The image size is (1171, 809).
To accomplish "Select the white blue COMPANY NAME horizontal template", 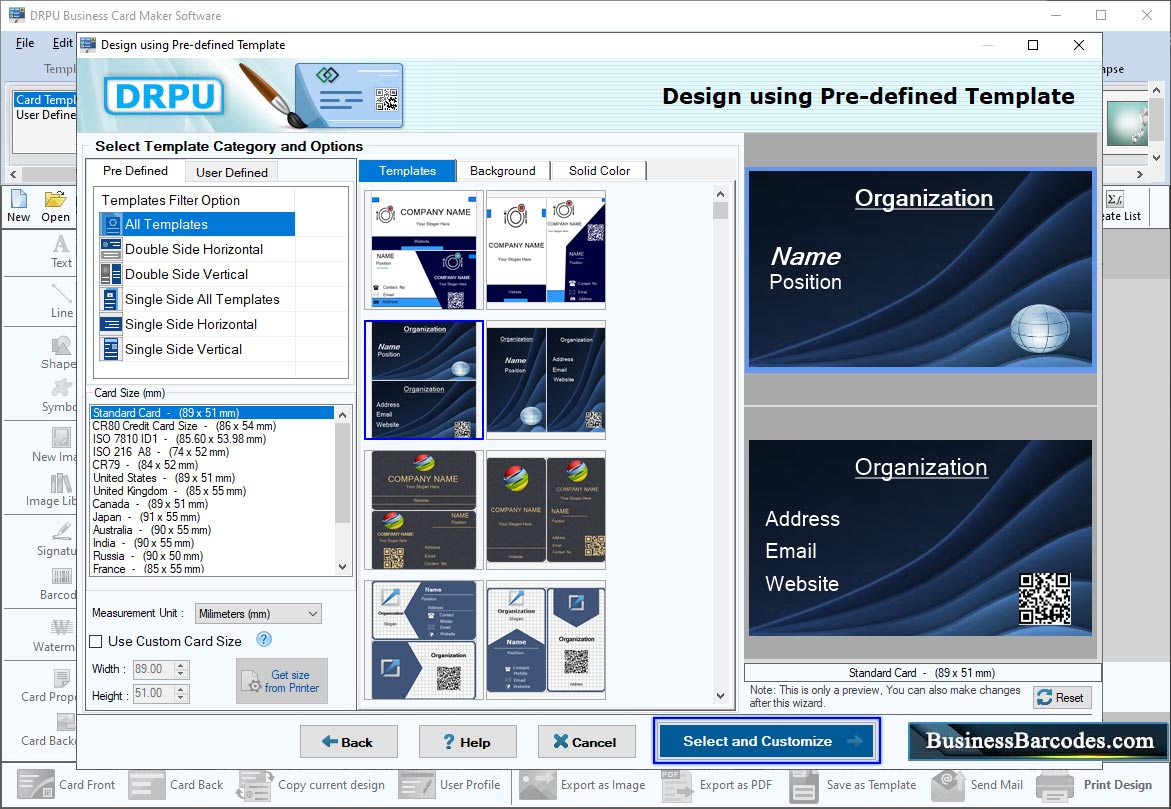I will [x=423, y=249].
